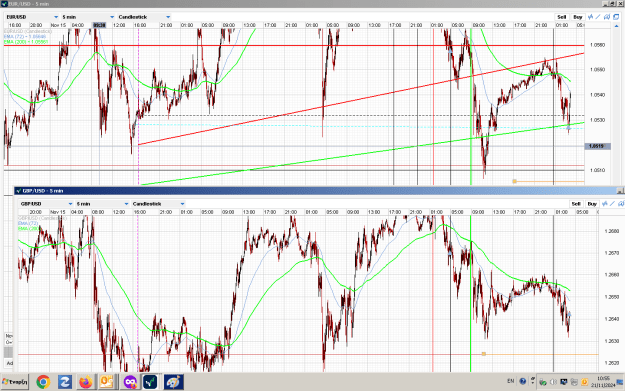This screenshot has height=391, width=625.
Task: Select EMA (72) legend in GBP/USD chart
Action: [28, 224]
